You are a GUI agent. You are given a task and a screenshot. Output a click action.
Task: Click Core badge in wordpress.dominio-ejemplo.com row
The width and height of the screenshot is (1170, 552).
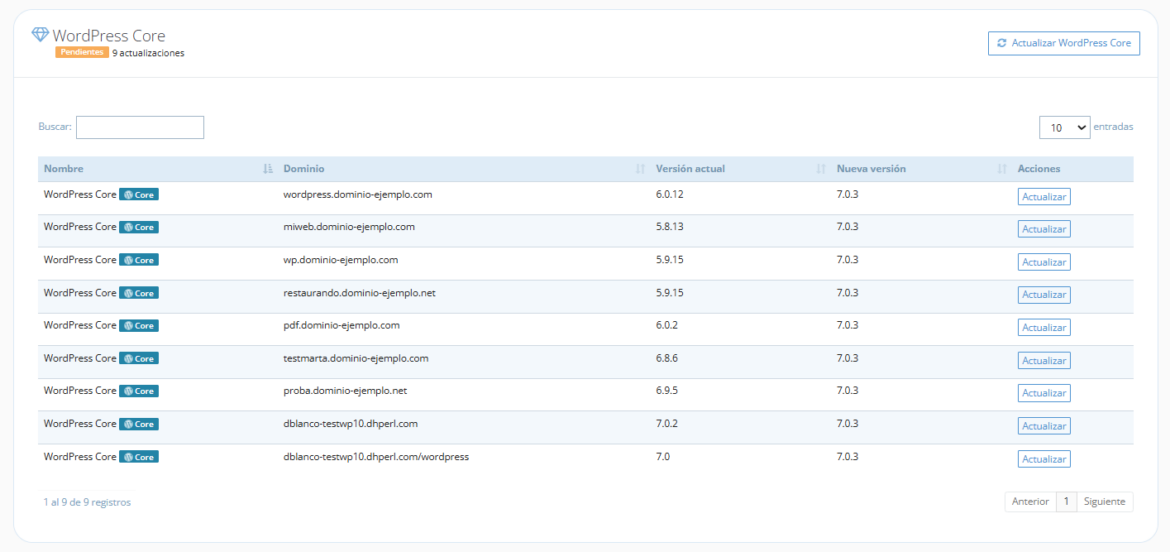click(x=139, y=195)
